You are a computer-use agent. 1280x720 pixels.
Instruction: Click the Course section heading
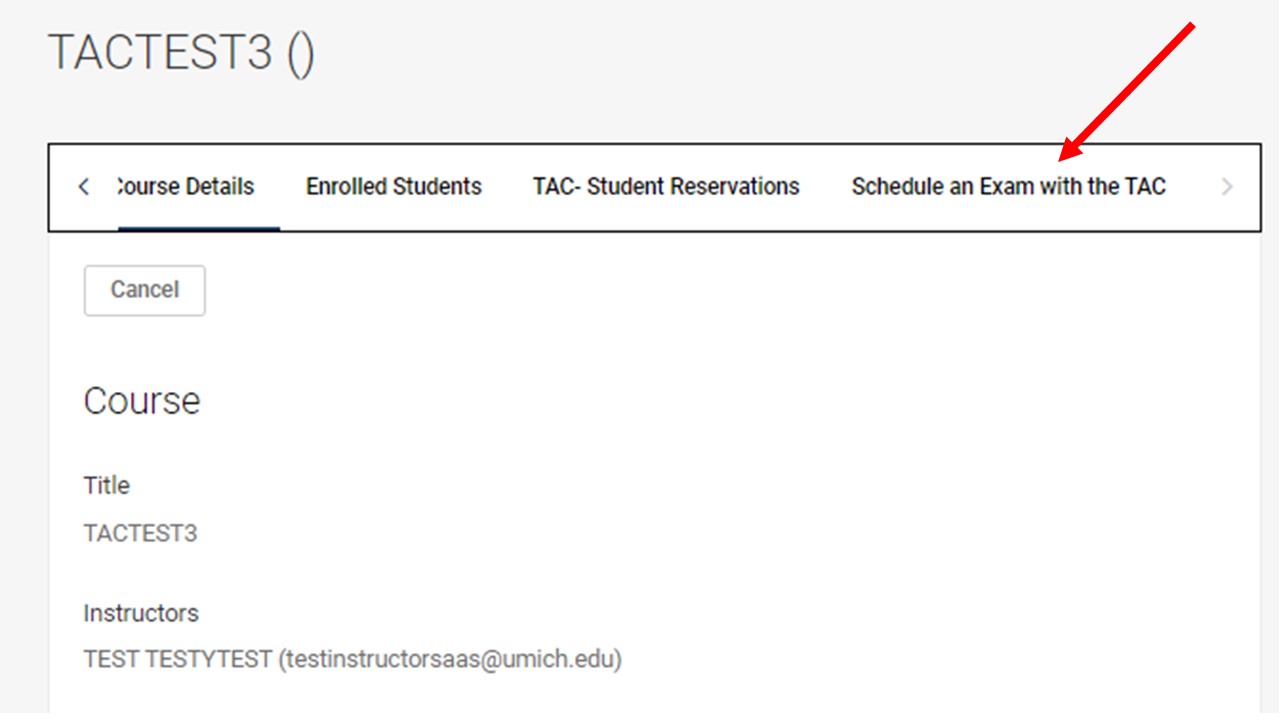pyautogui.click(x=141, y=401)
